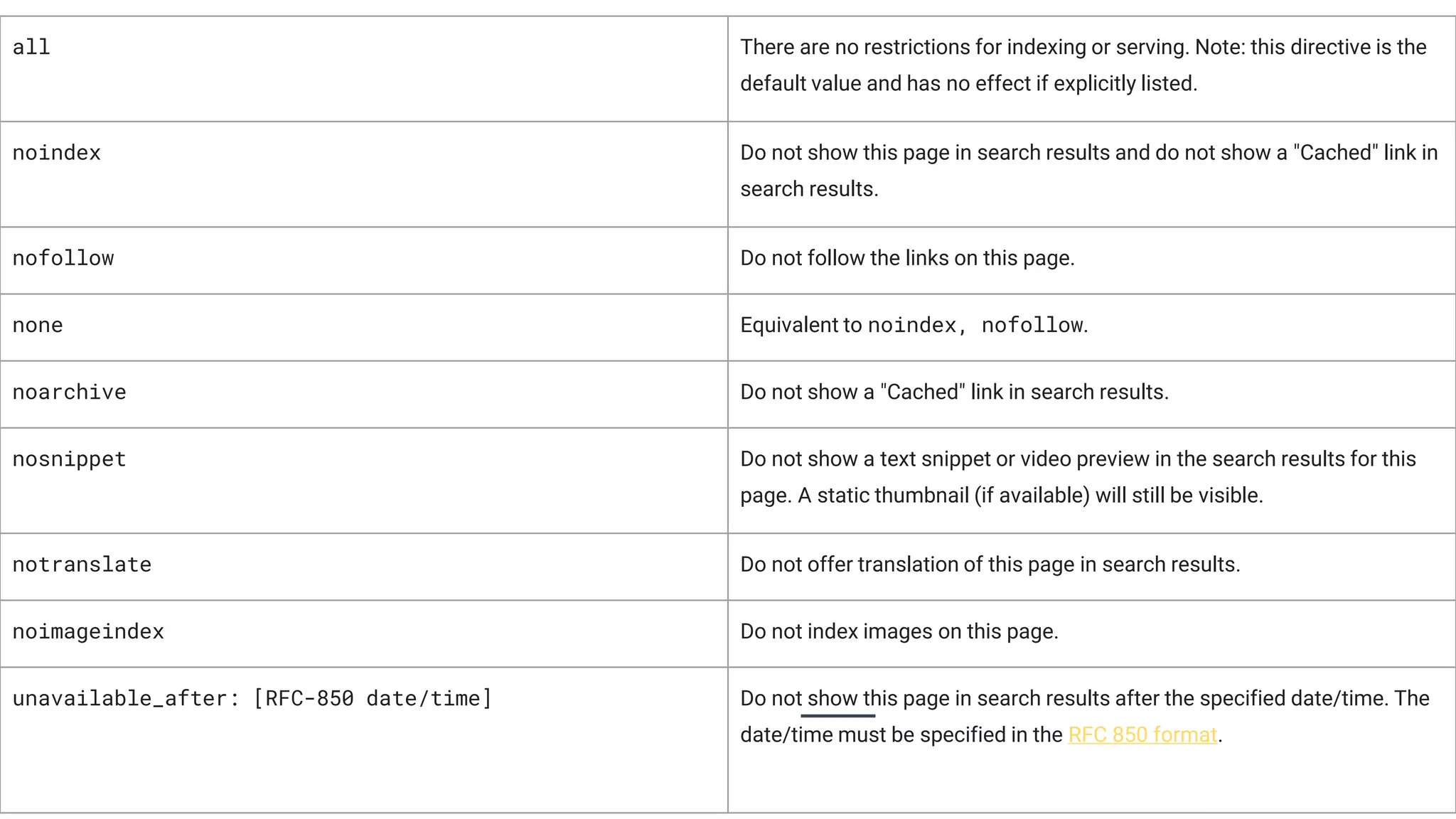Viewport: 1456px width, 819px height.
Task: Click 'Do not index images on this page.'
Action: (899, 631)
